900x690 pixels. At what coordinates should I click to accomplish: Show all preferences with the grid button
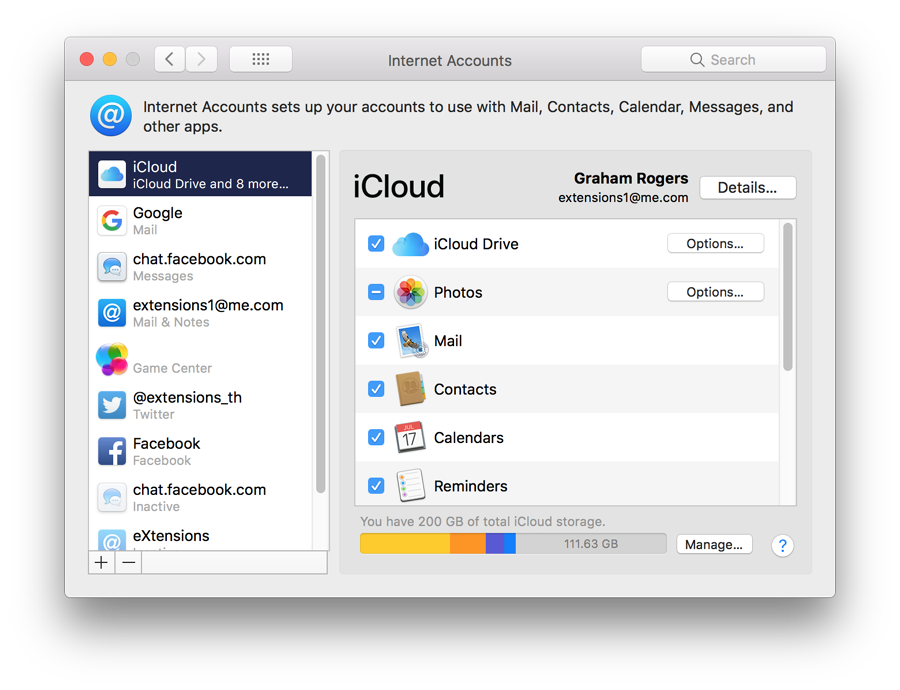pos(261,59)
